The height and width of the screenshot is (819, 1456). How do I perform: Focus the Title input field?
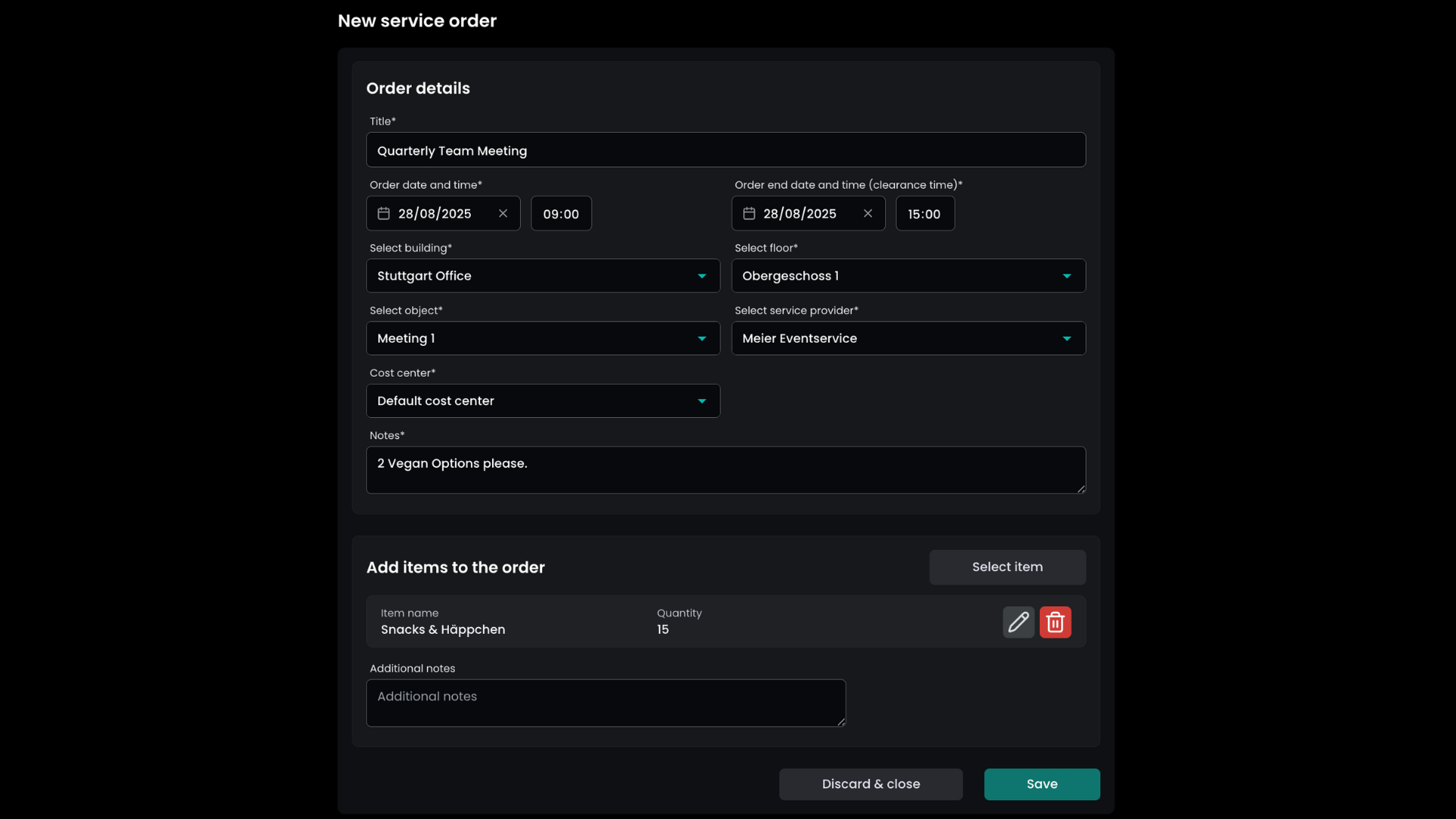[725, 150]
